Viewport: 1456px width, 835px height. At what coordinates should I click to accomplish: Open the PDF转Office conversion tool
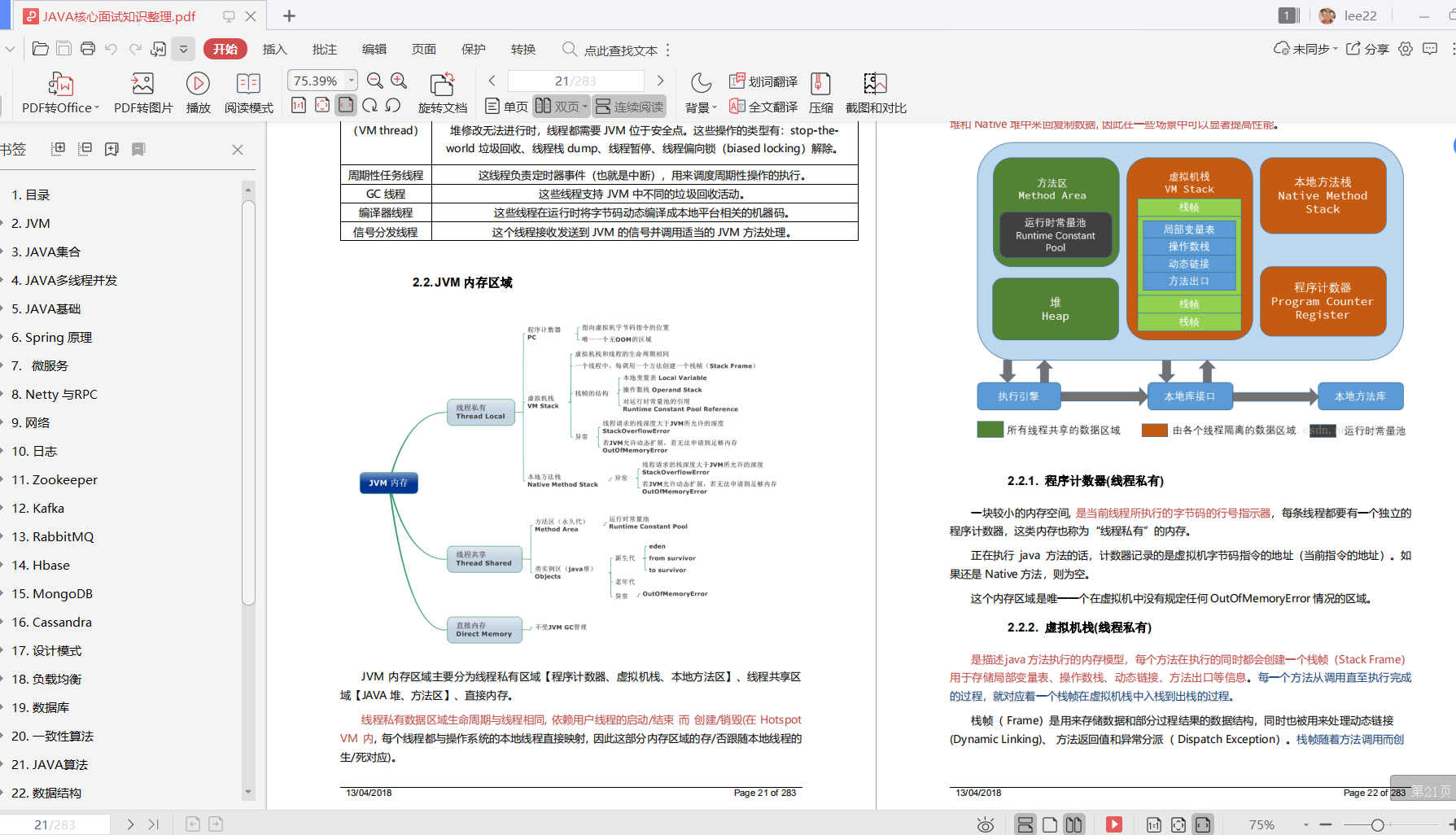pyautogui.click(x=57, y=92)
